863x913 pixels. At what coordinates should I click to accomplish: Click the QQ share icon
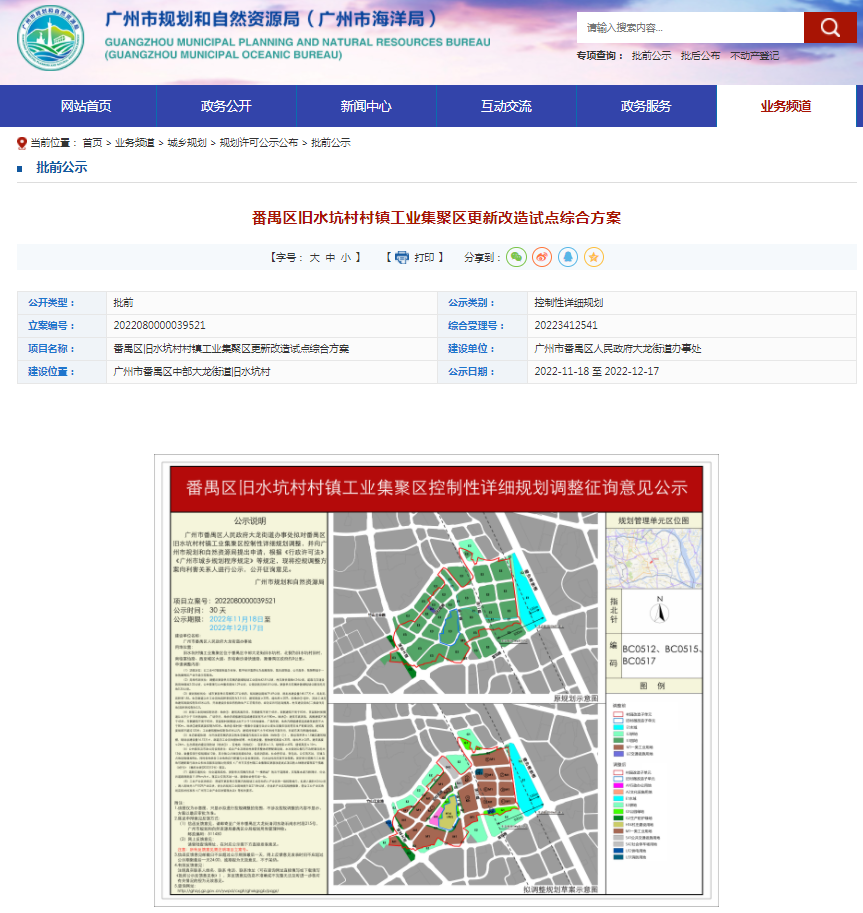569,257
